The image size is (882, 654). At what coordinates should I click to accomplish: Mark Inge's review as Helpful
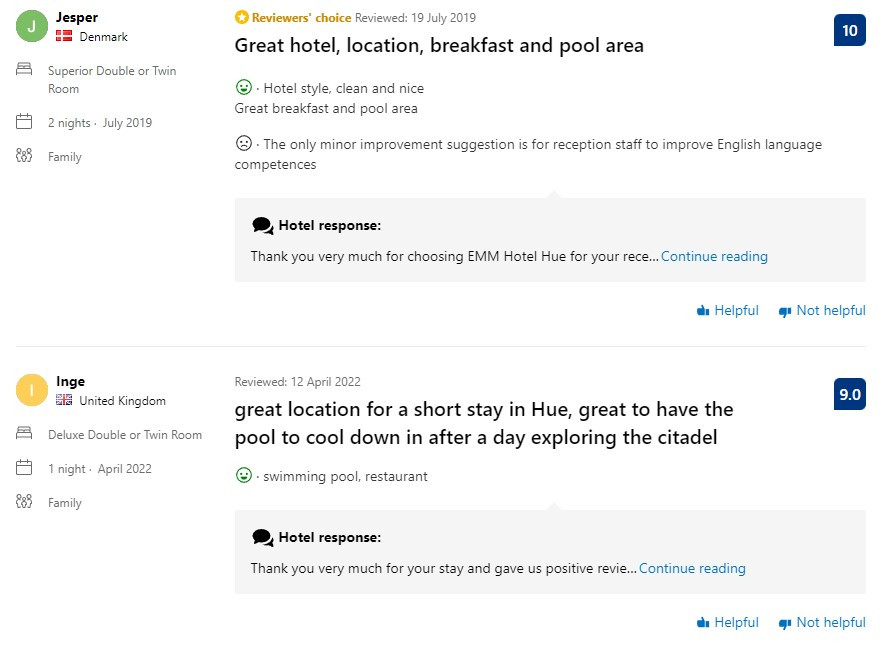click(x=727, y=623)
